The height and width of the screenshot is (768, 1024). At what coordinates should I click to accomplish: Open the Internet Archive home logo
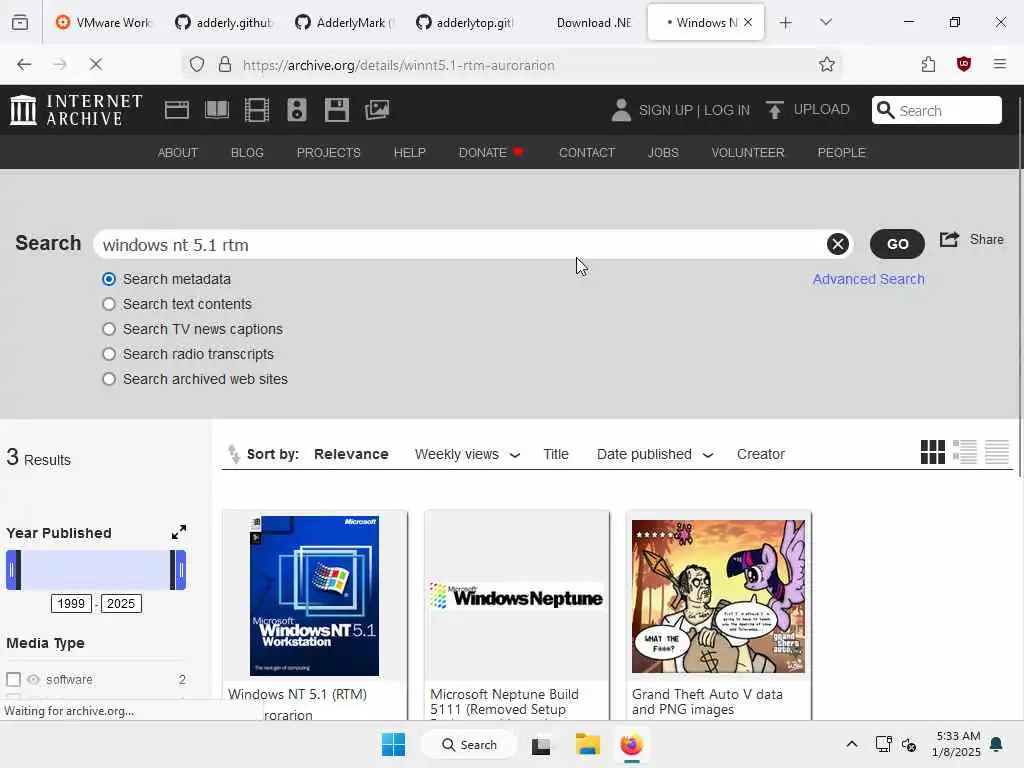point(76,110)
